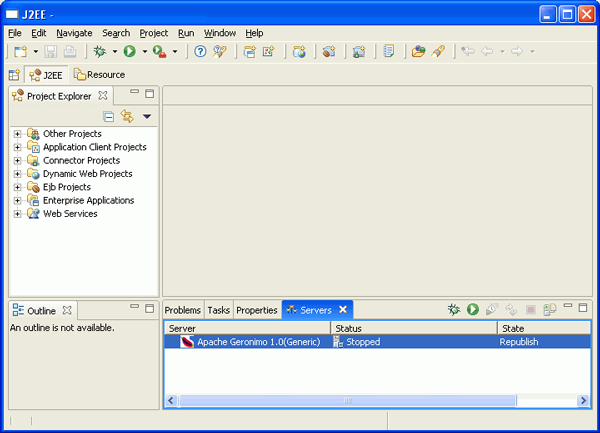Viewport: 600px width, 433px height.
Task: Open the Project Explorer view menu triangle
Action: pyautogui.click(x=147, y=116)
